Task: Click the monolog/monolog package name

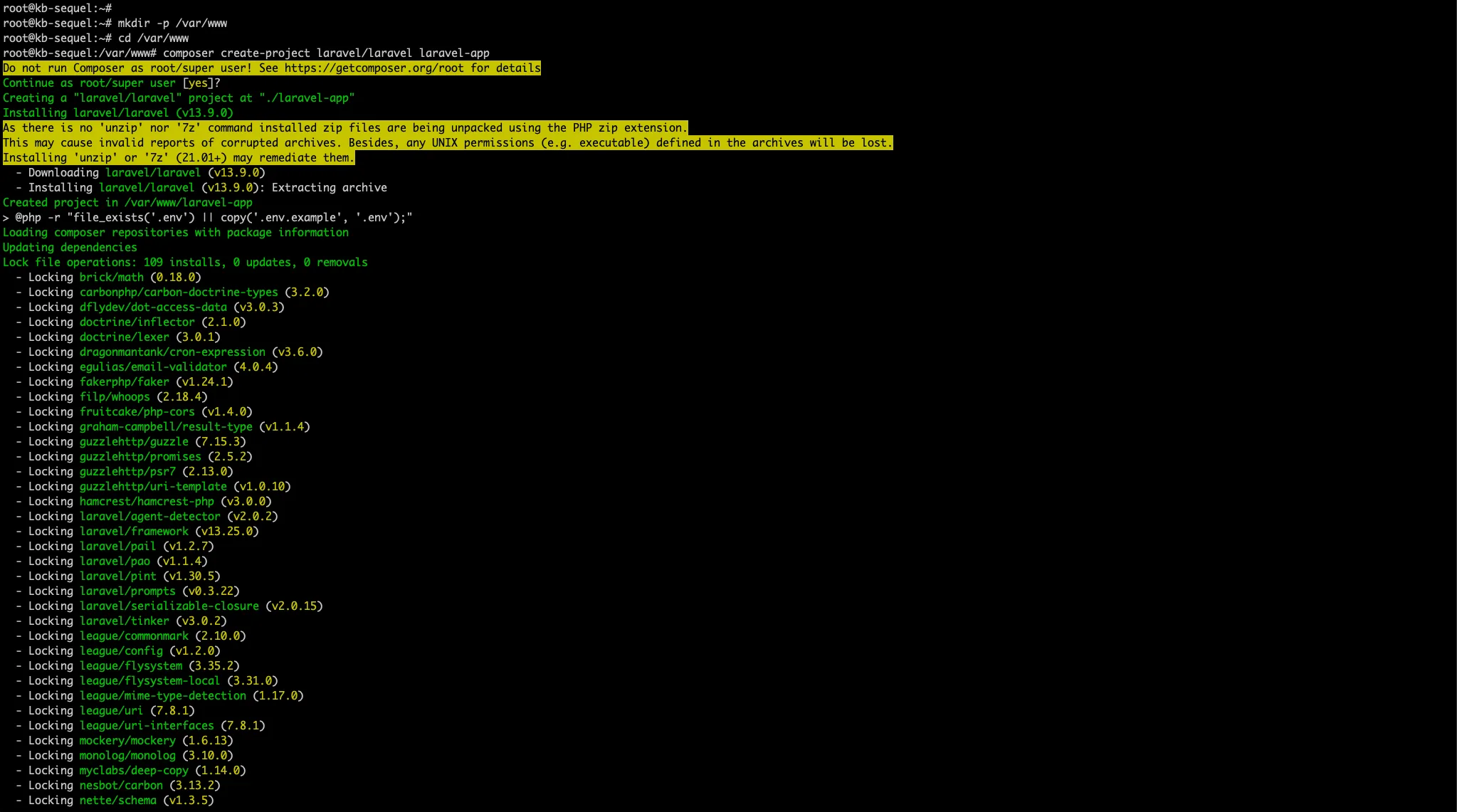Action: (x=127, y=756)
